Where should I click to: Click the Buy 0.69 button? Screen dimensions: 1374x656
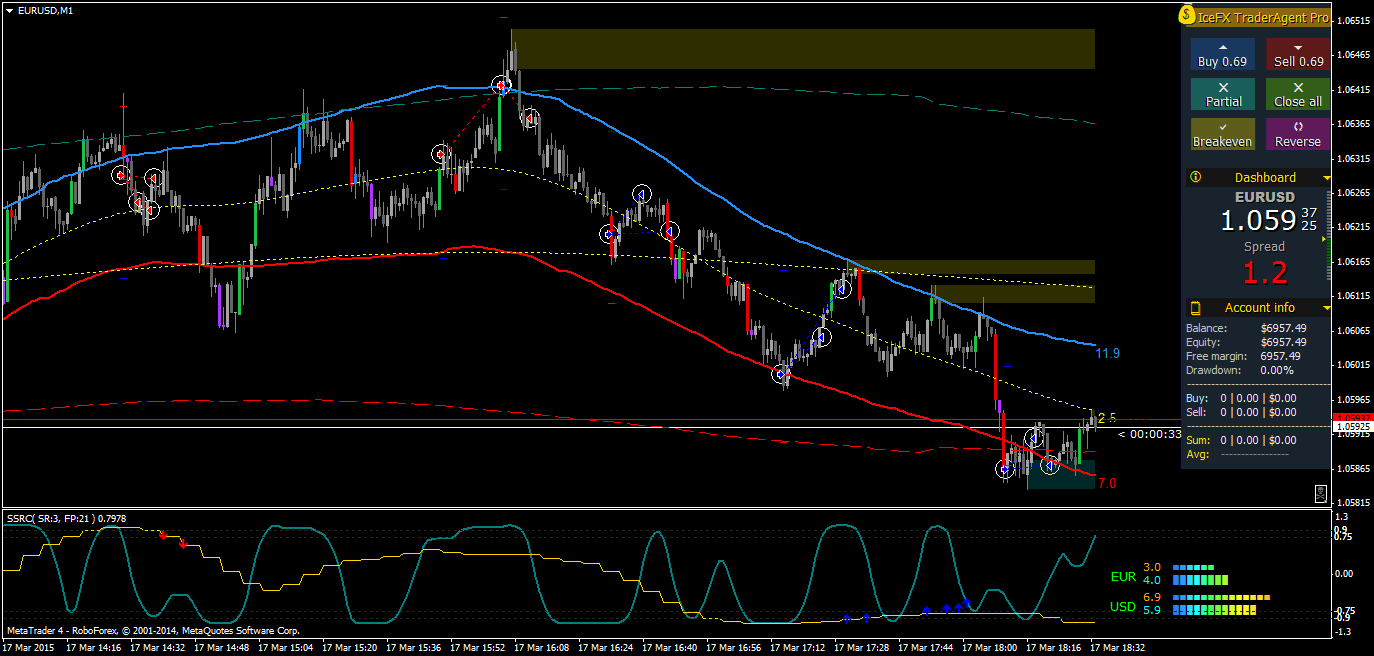(1222, 54)
